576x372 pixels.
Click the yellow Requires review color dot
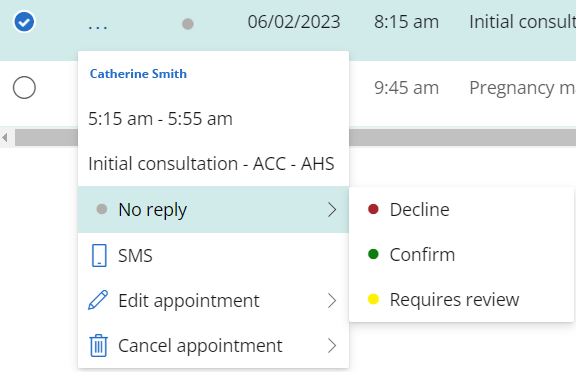(373, 299)
